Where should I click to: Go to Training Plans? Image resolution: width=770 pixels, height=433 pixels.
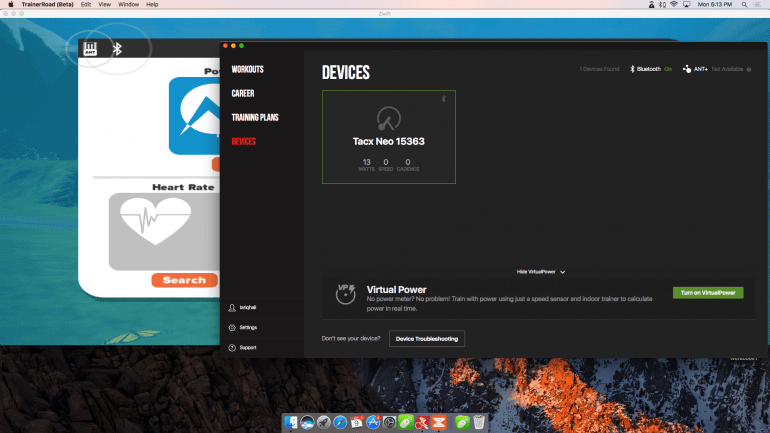[255, 117]
